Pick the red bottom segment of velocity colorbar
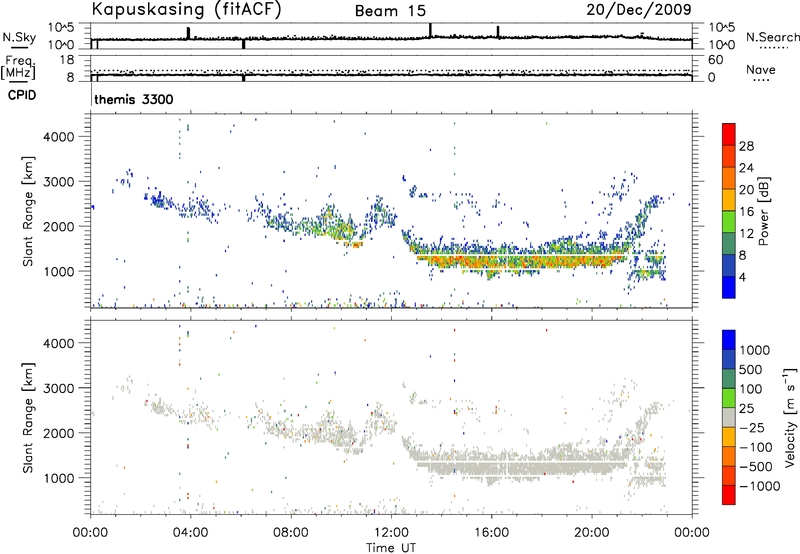 pyautogui.click(x=729, y=495)
